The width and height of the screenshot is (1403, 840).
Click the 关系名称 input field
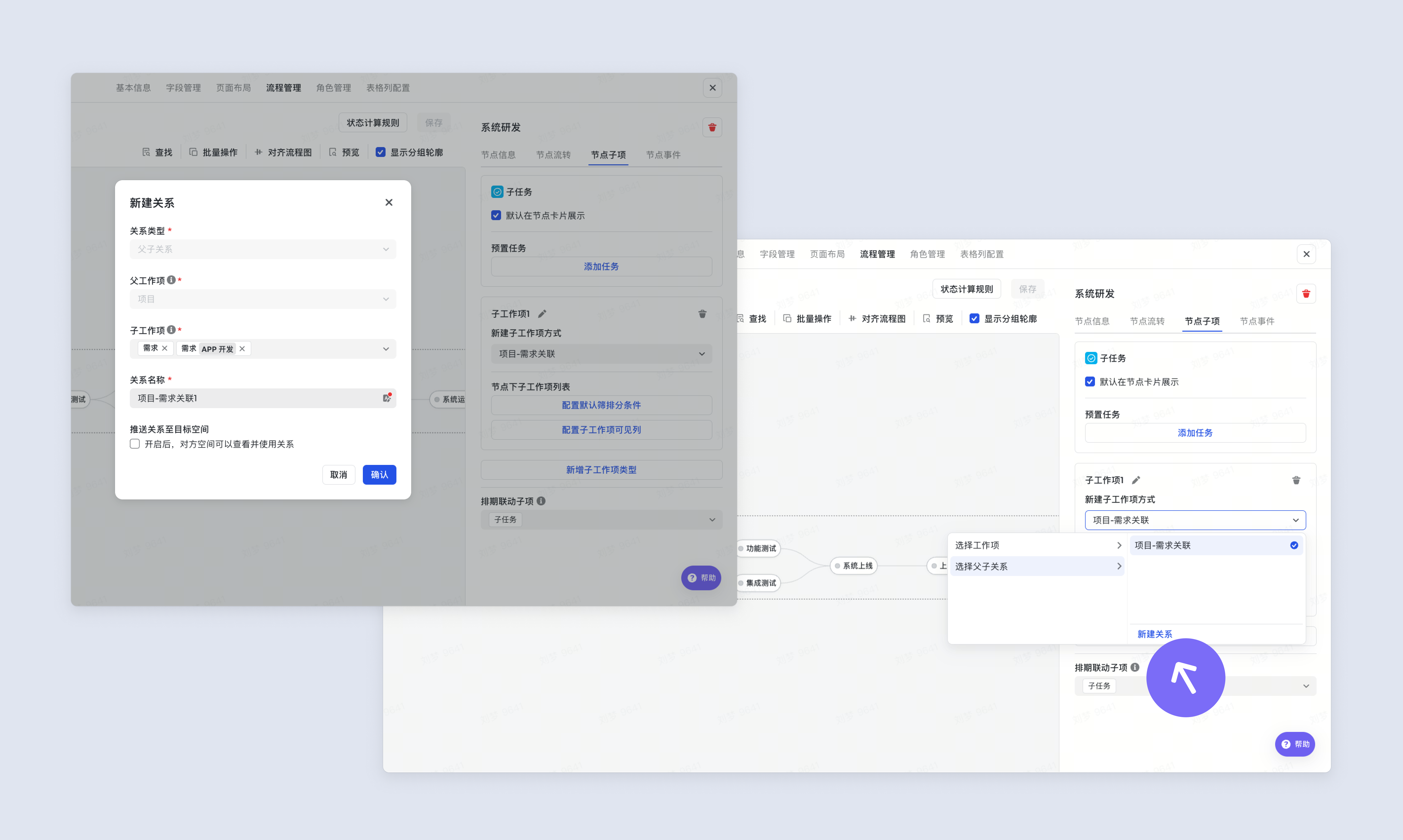coord(263,399)
